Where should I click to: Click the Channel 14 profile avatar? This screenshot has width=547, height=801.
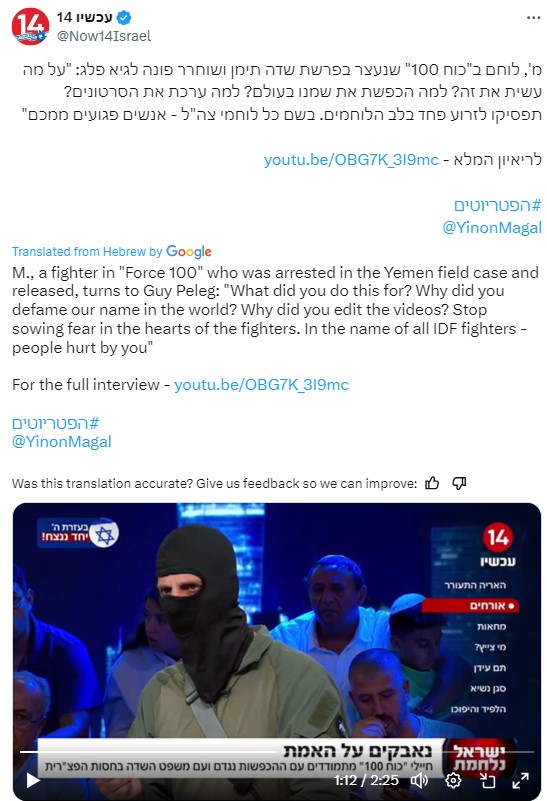point(31,27)
